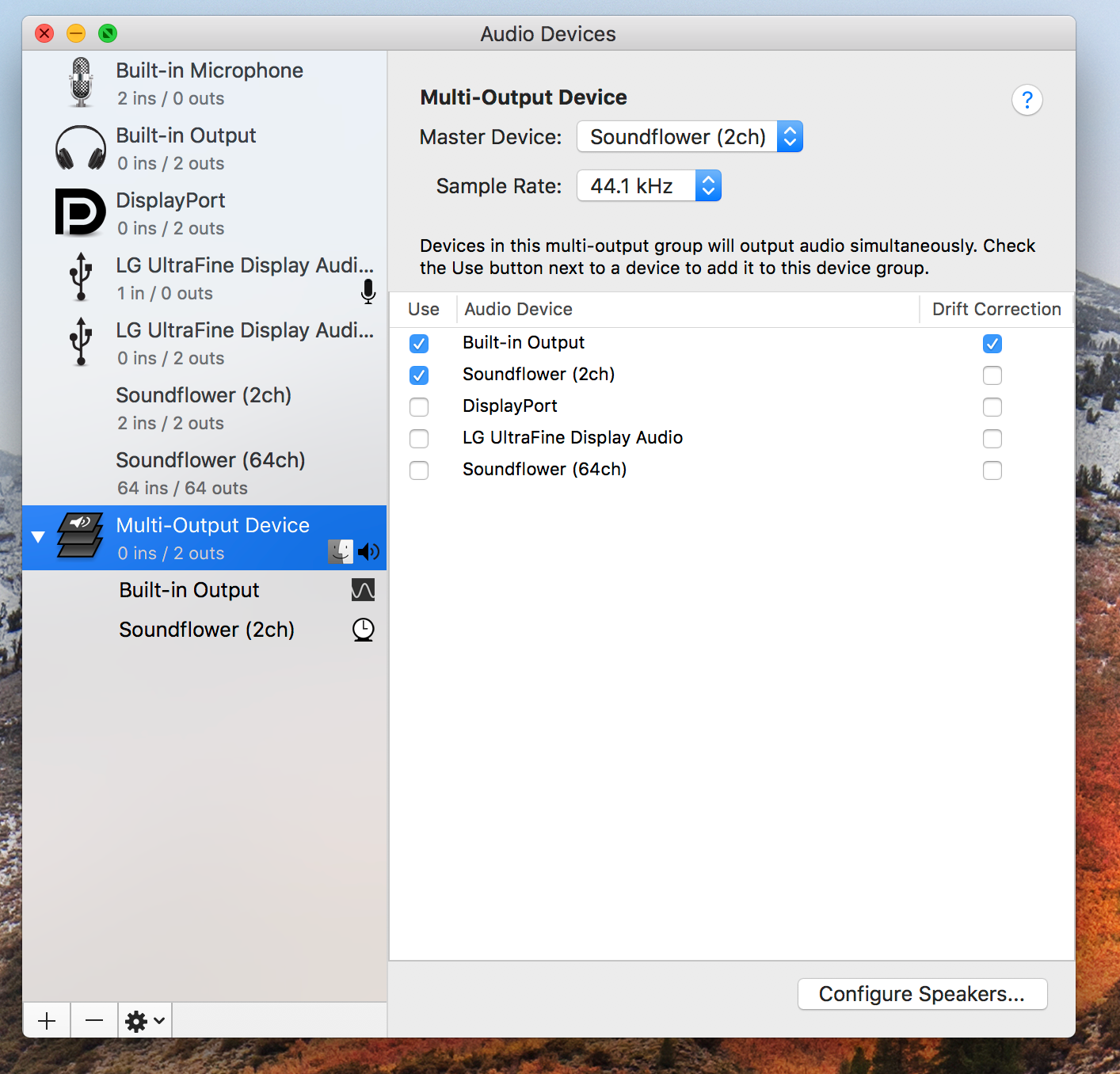The height and width of the screenshot is (1074, 1120).
Task: Enable Use checkbox for Soundflower (64ch)
Action: pos(419,470)
